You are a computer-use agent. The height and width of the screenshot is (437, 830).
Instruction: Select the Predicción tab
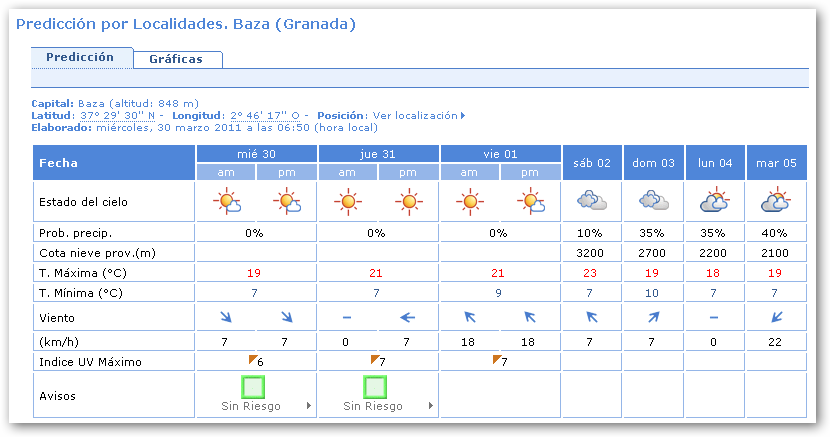(x=80, y=58)
